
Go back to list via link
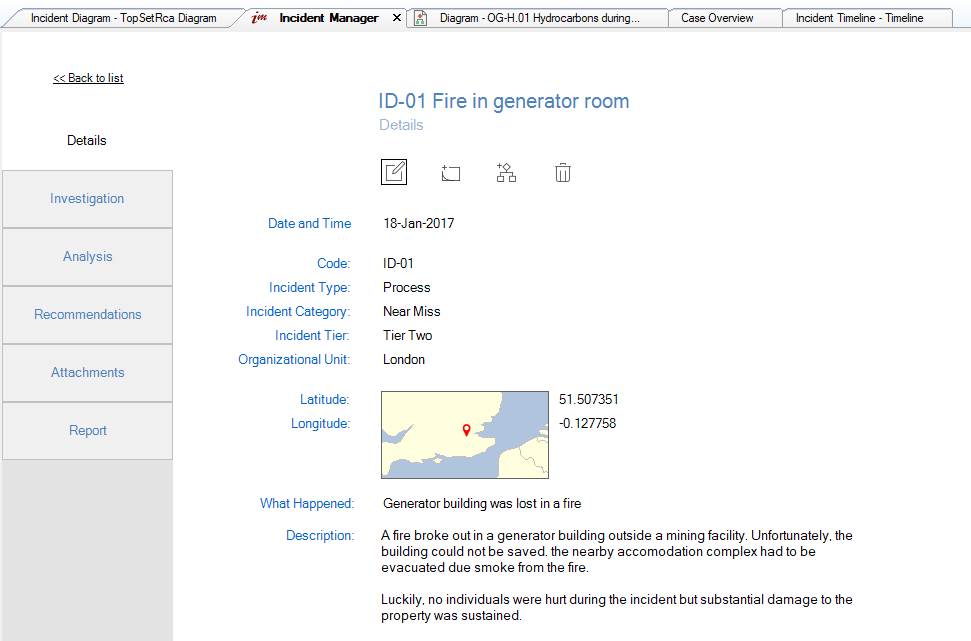coord(88,78)
